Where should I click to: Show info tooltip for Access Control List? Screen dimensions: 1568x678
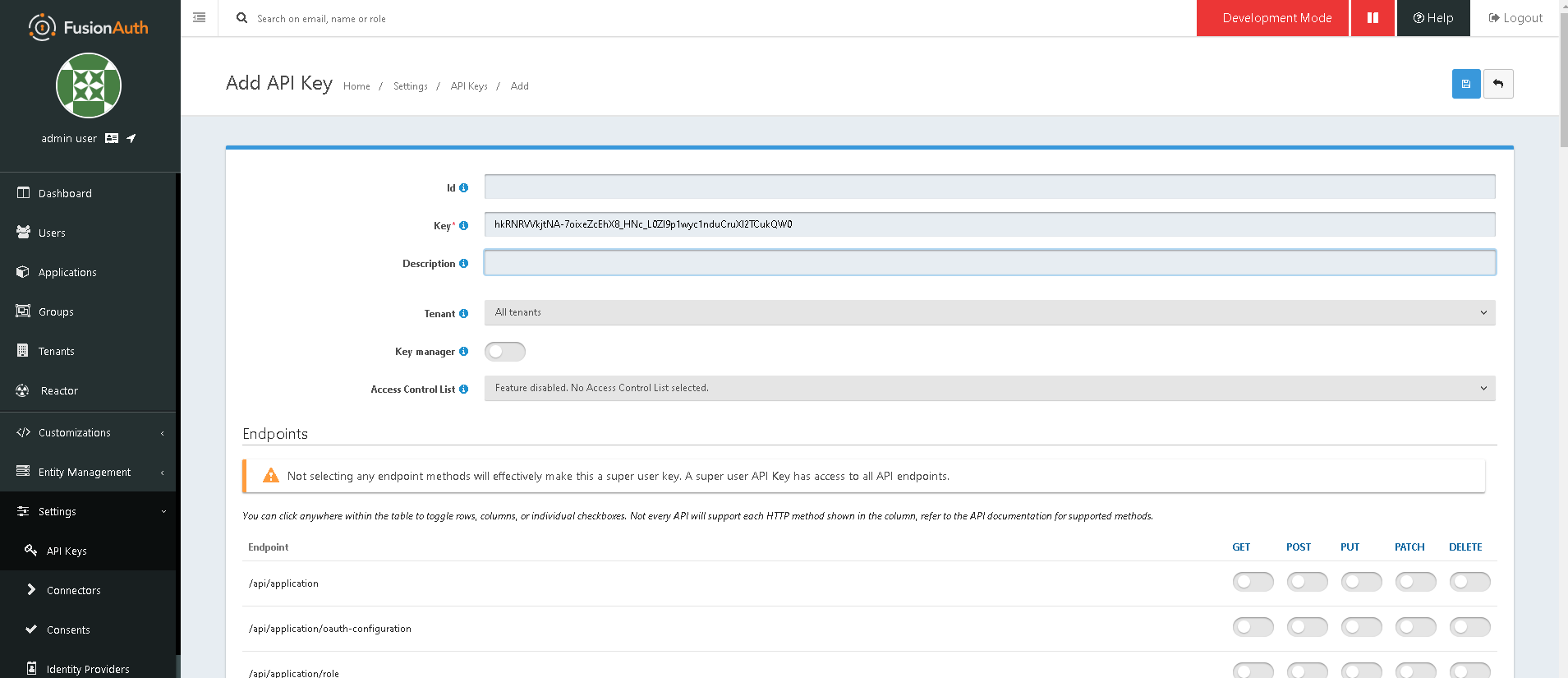tap(463, 390)
